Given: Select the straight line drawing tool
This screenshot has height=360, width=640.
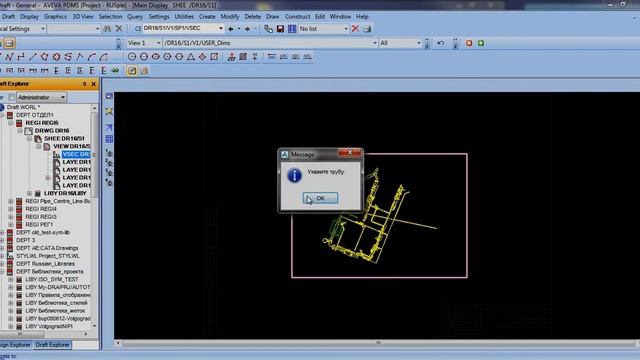Looking at the screenshot, I should (x=33, y=57).
